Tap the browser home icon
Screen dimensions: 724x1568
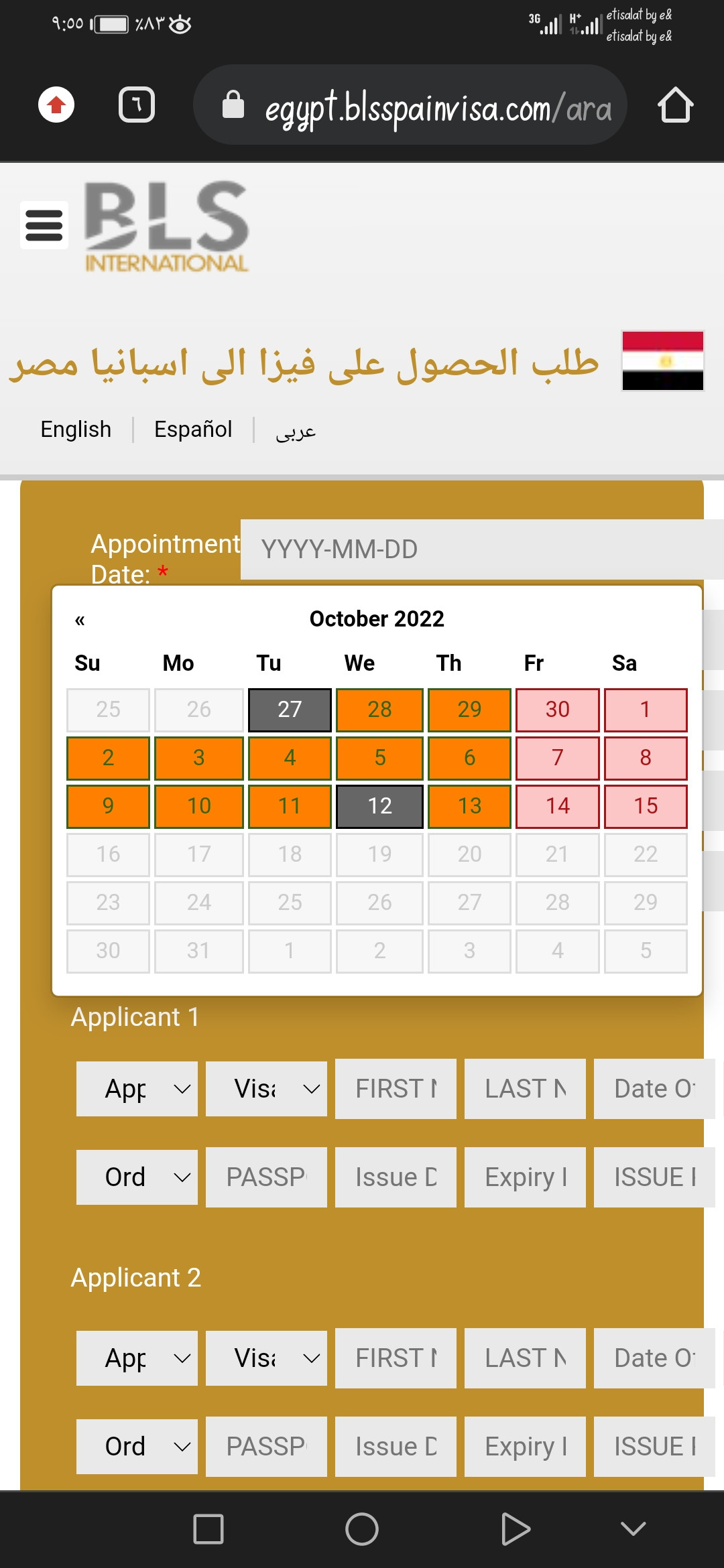pos(675,105)
